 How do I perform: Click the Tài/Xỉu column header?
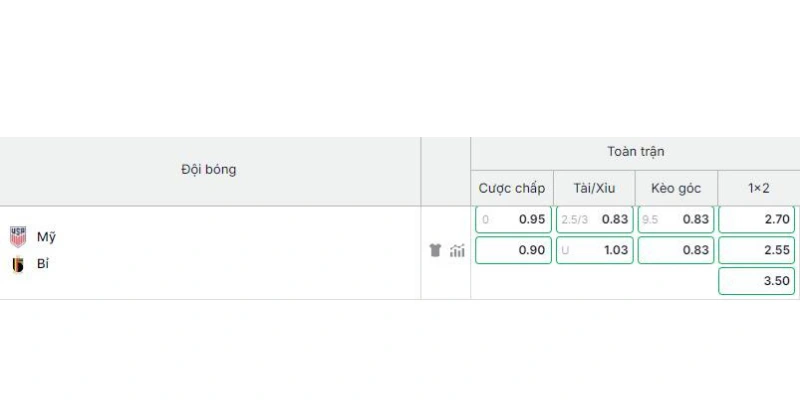(x=594, y=188)
